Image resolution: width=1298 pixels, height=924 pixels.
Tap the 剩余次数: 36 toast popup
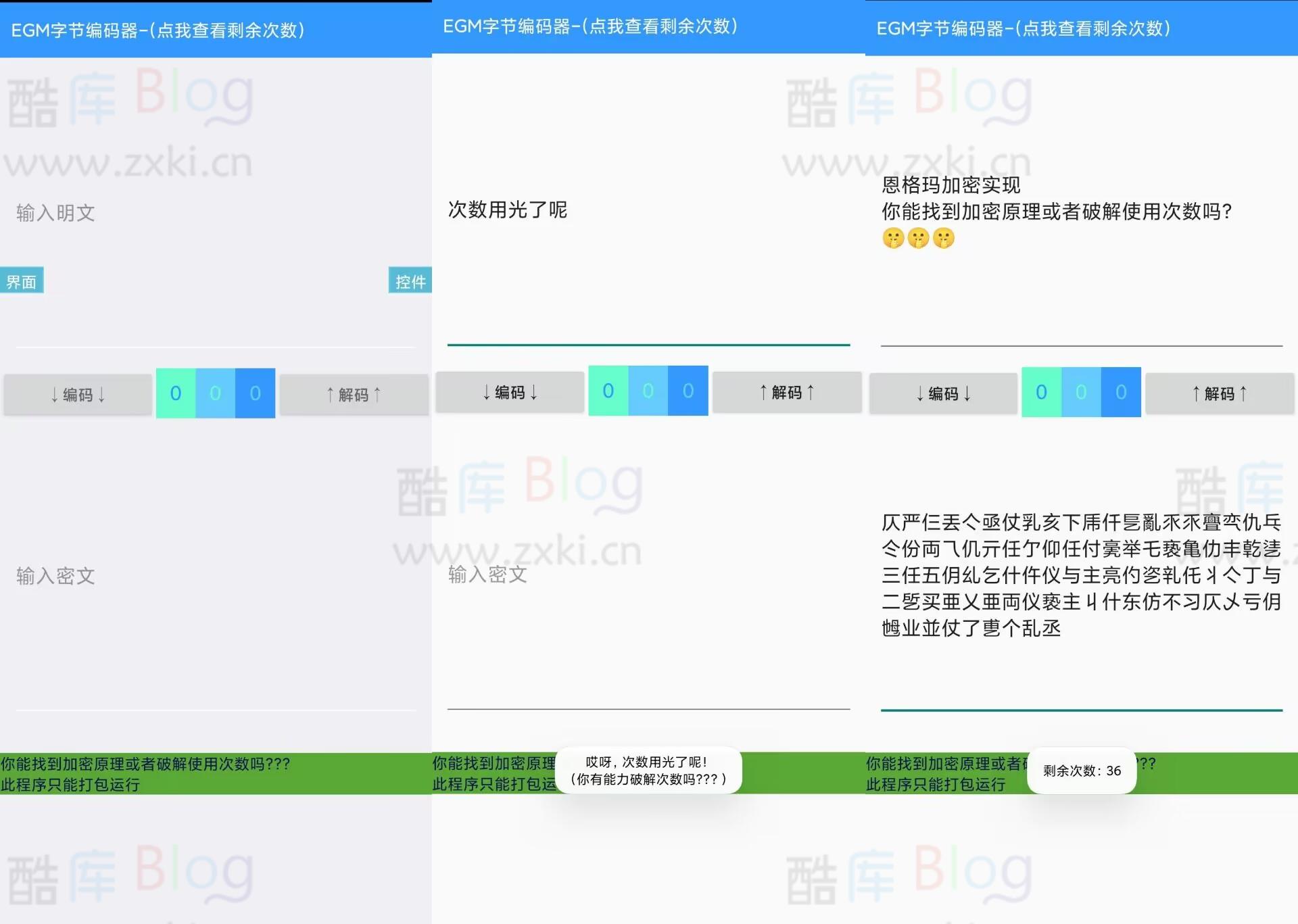(1080, 771)
